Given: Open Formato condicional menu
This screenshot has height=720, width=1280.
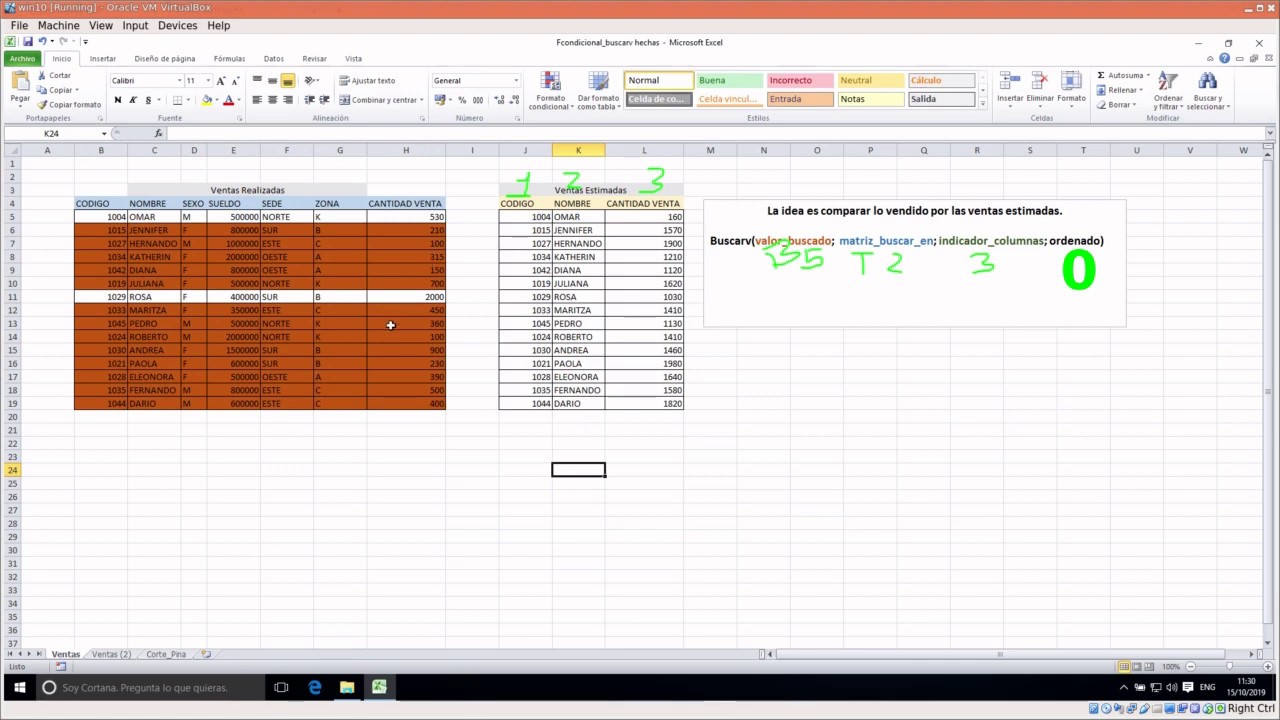Looking at the screenshot, I should pyautogui.click(x=550, y=91).
